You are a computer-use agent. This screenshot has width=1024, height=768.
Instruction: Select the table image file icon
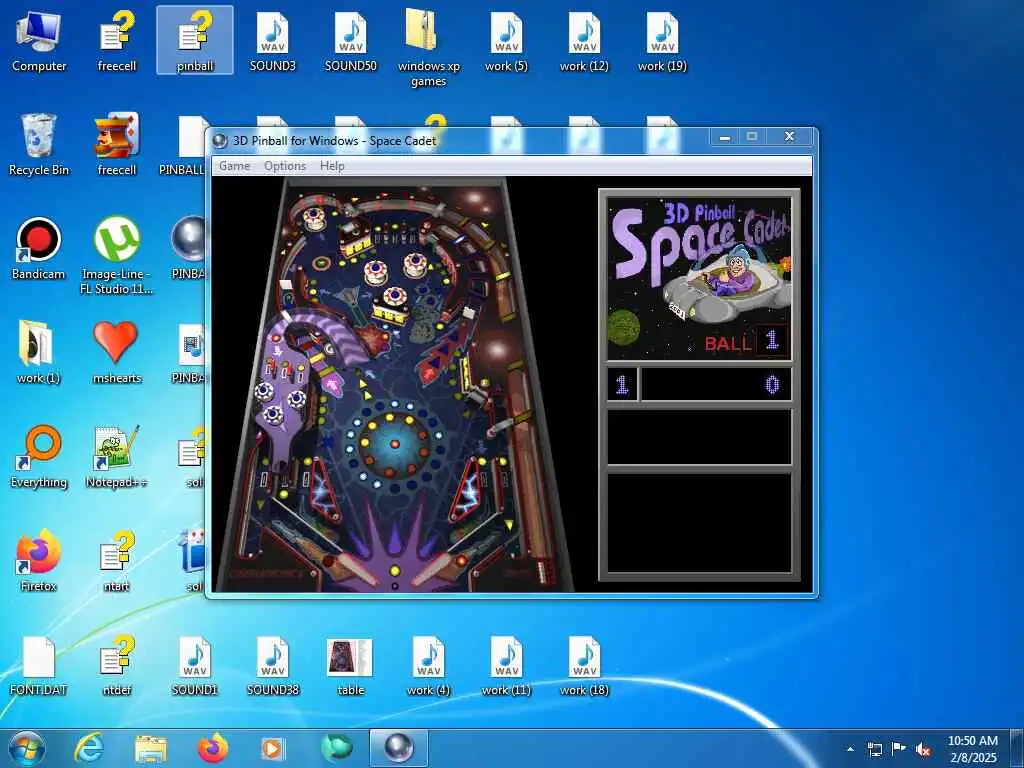click(x=351, y=665)
